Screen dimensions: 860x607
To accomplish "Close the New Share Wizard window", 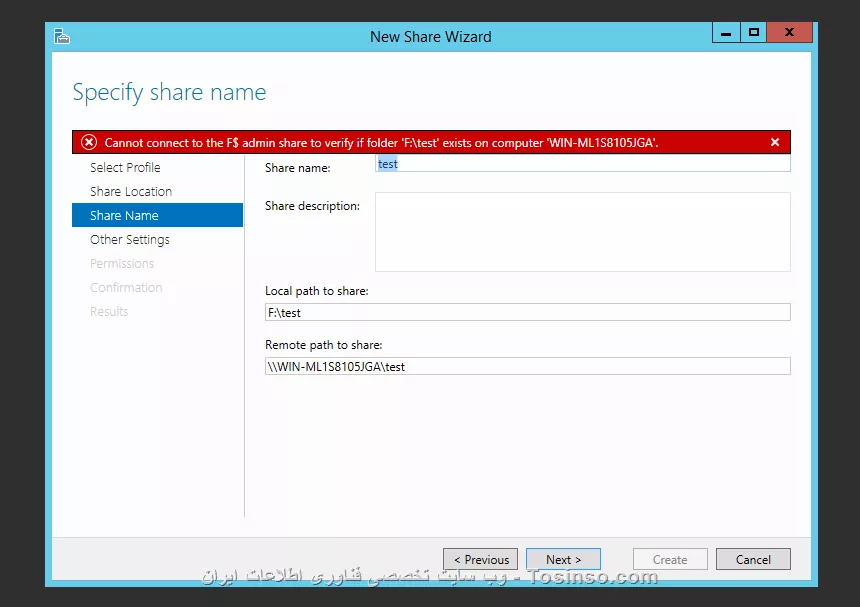I will 789,32.
